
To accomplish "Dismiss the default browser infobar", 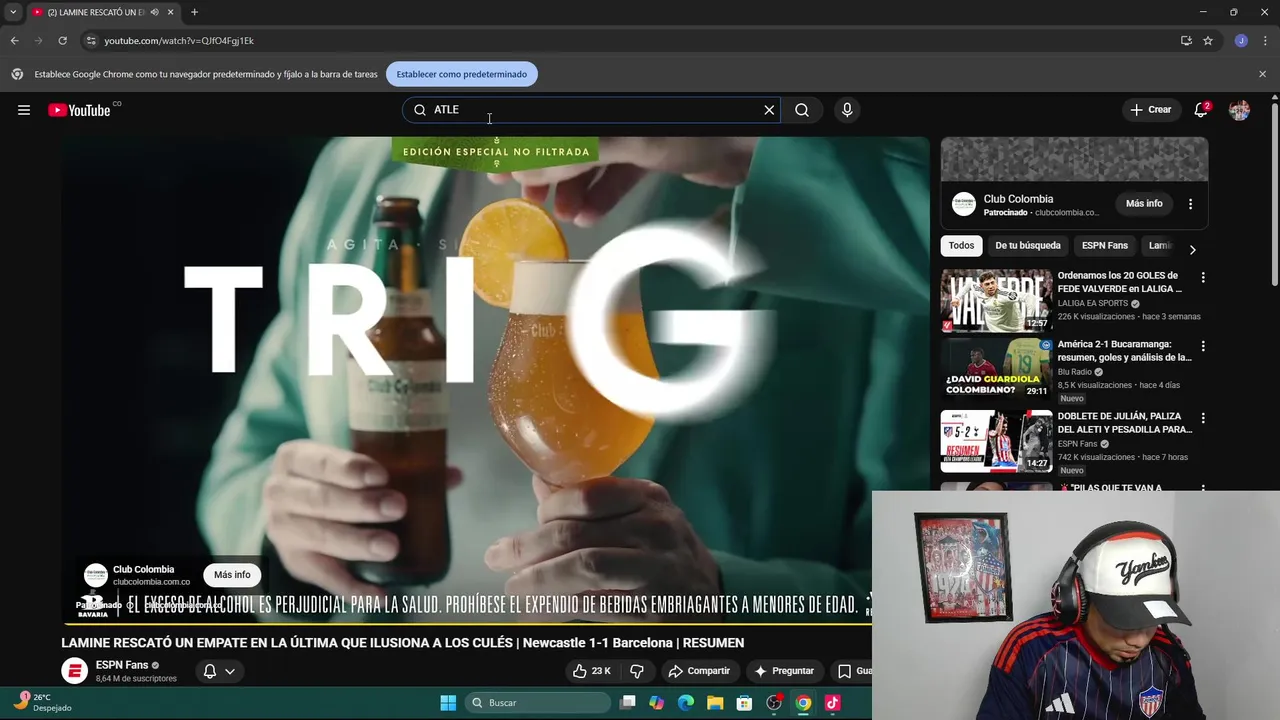I will coord(1262,74).
